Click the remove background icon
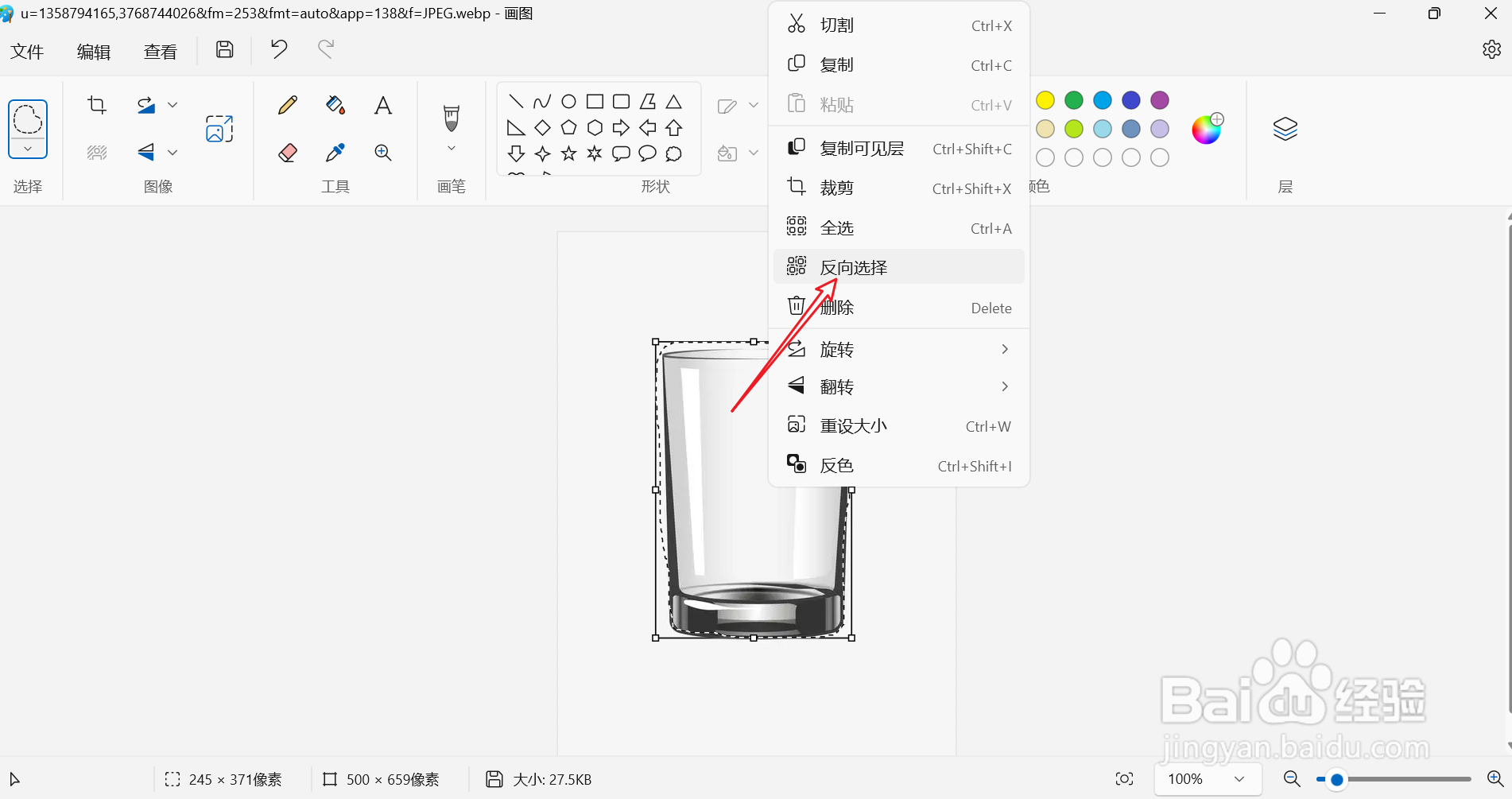Viewport: 1512px width, 799px height. (97, 152)
